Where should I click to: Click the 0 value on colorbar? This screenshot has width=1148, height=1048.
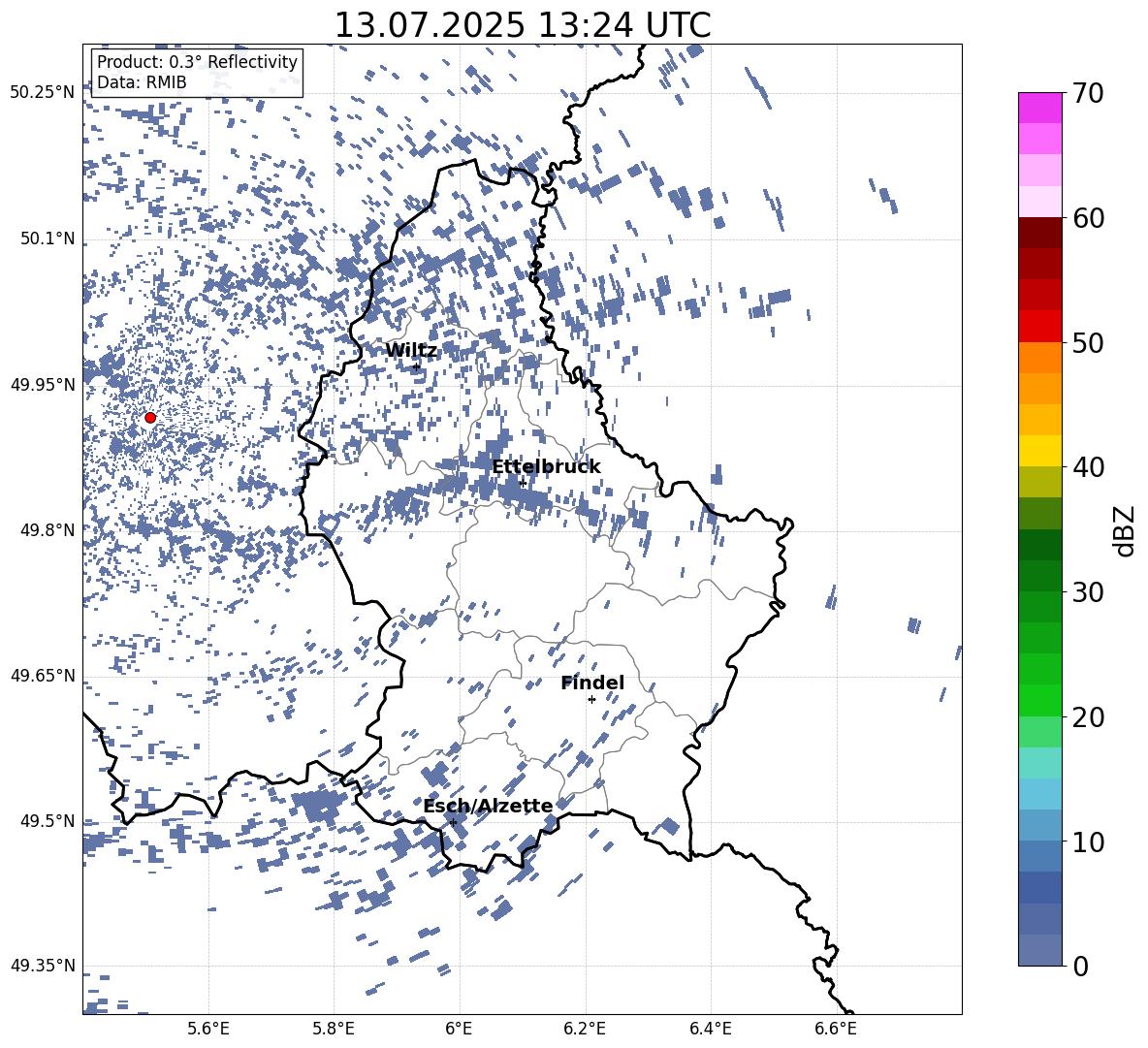(1079, 966)
